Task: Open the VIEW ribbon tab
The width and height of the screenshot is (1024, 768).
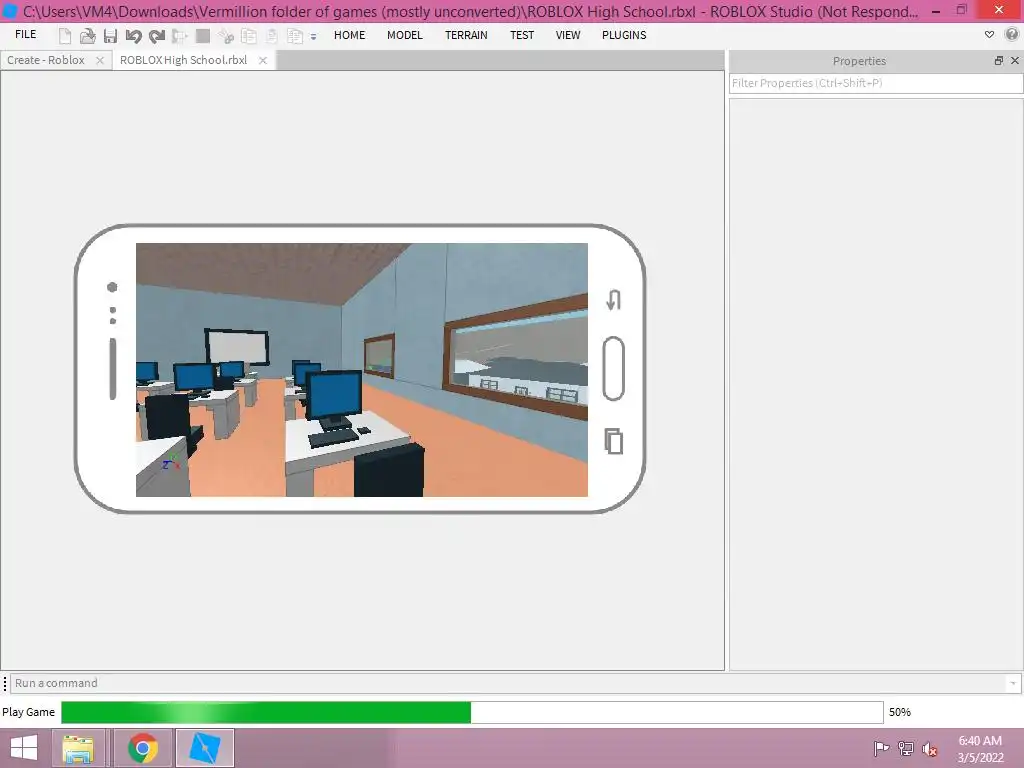Action: [x=568, y=35]
